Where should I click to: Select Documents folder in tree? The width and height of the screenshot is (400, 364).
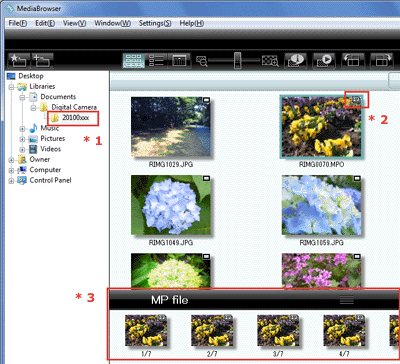[x=58, y=97]
